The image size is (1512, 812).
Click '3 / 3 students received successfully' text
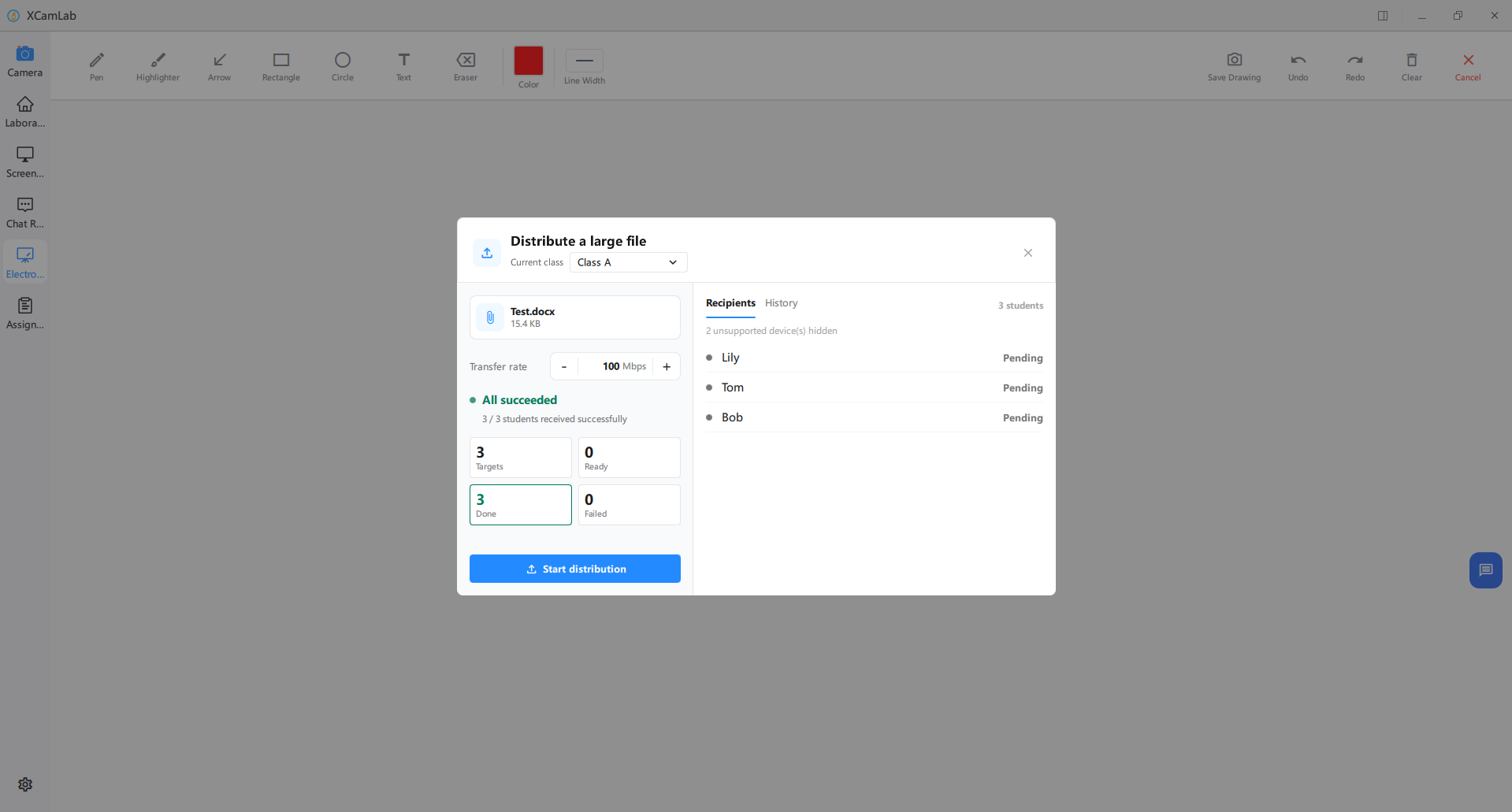coord(555,419)
